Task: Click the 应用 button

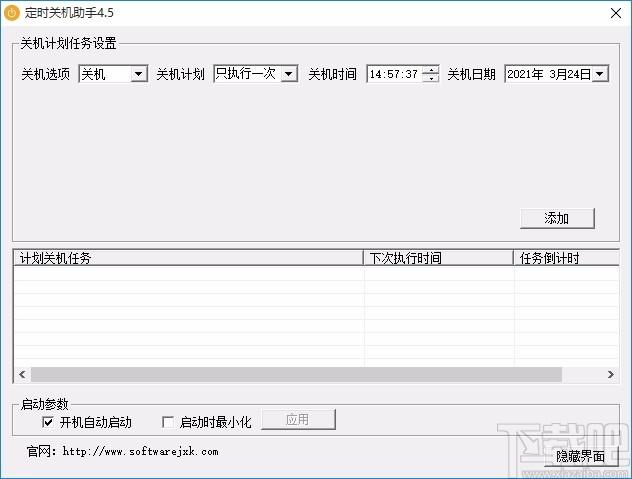Action: [x=298, y=420]
